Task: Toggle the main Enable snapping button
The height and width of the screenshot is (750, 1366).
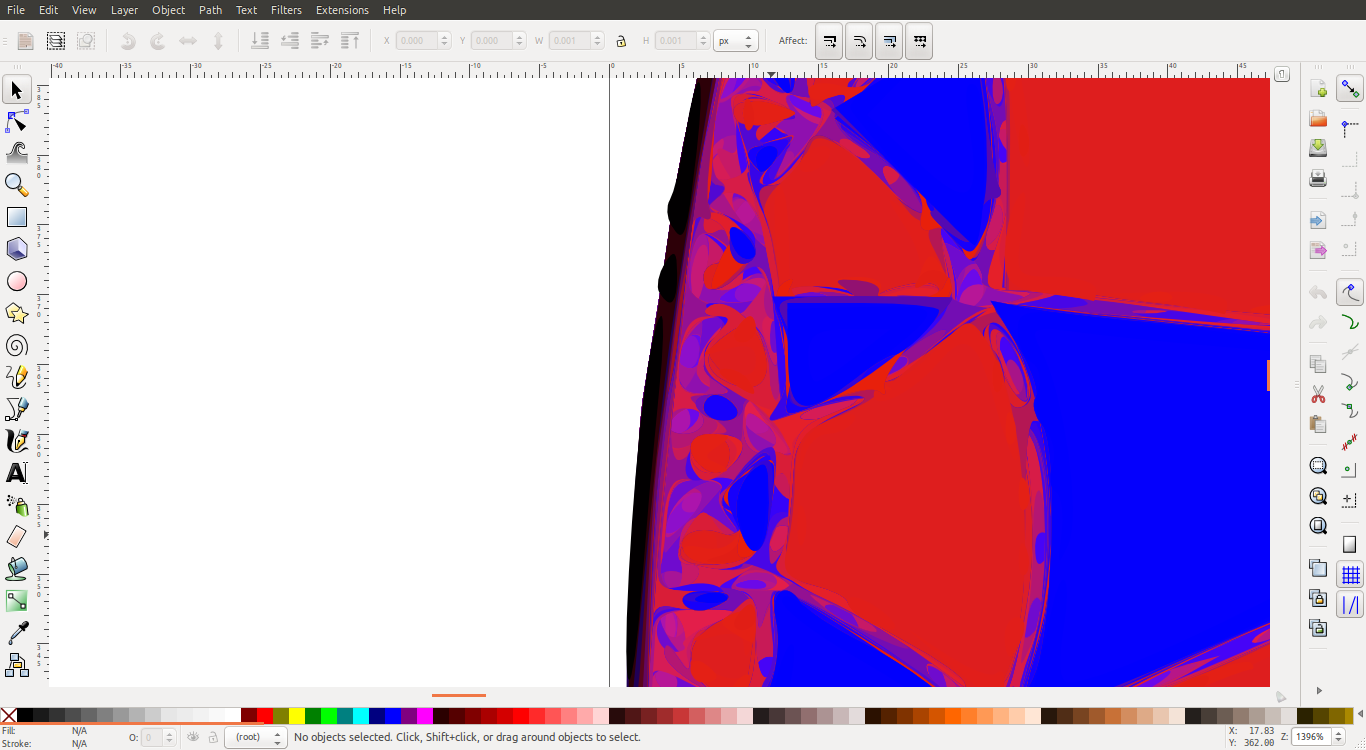Action: [1350, 89]
